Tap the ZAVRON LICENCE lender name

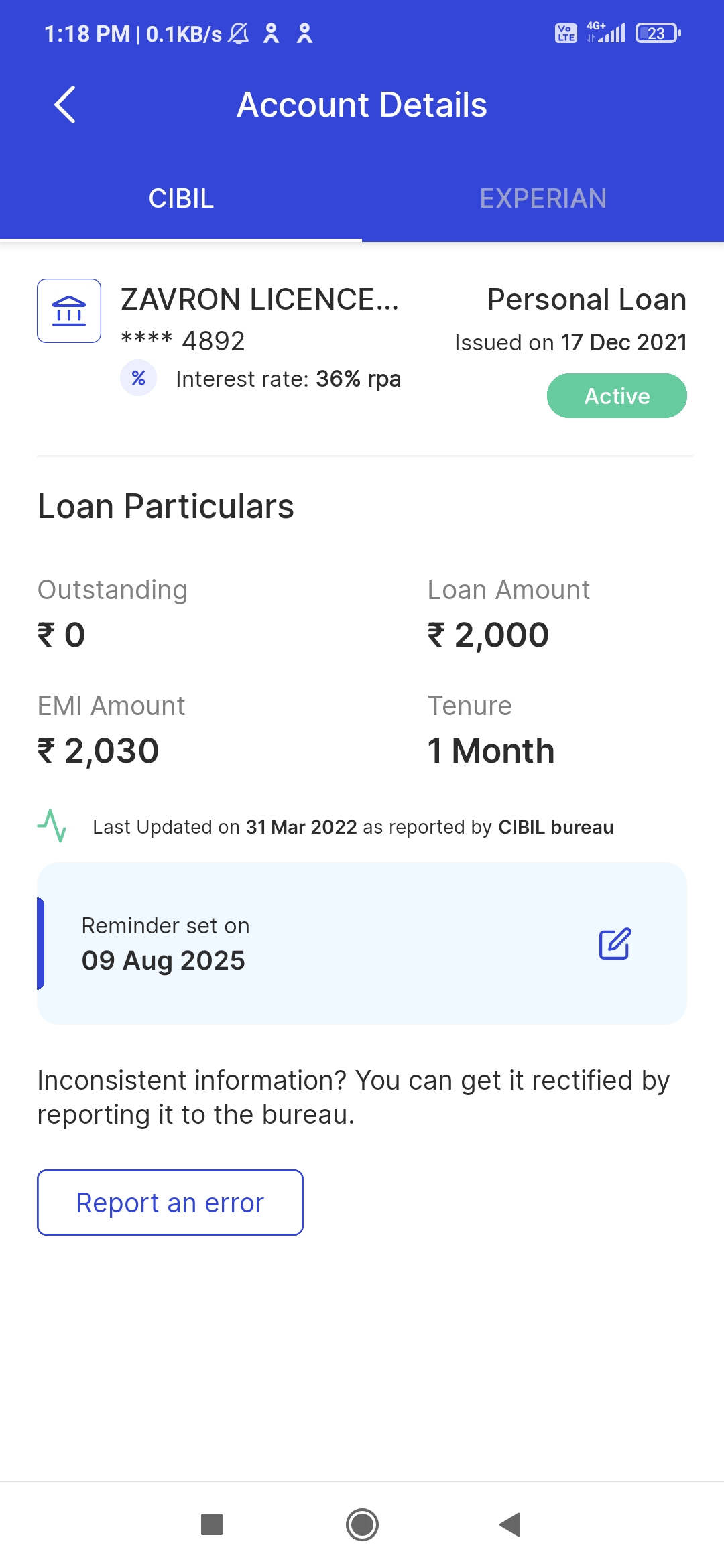point(259,300)
